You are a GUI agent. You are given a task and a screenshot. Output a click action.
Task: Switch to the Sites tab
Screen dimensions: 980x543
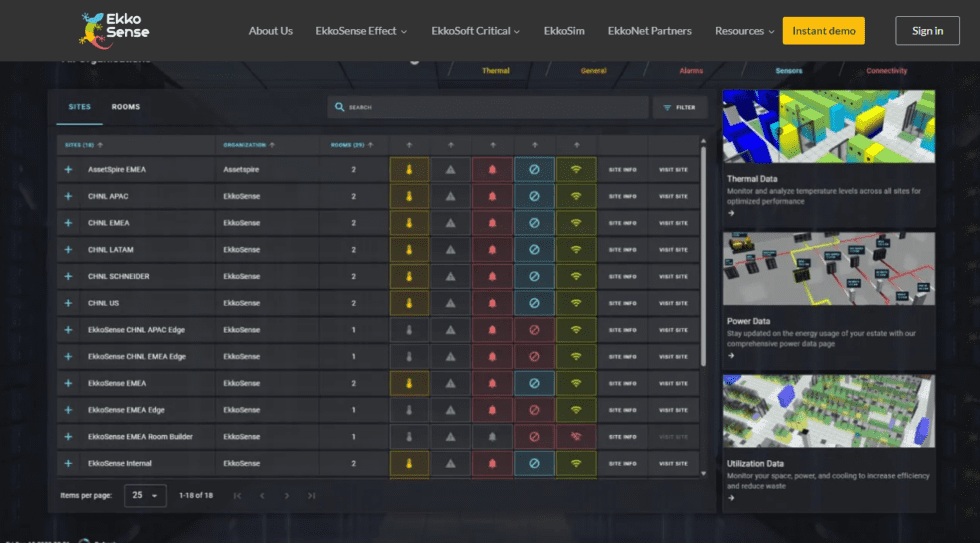(x=79, y=107)
